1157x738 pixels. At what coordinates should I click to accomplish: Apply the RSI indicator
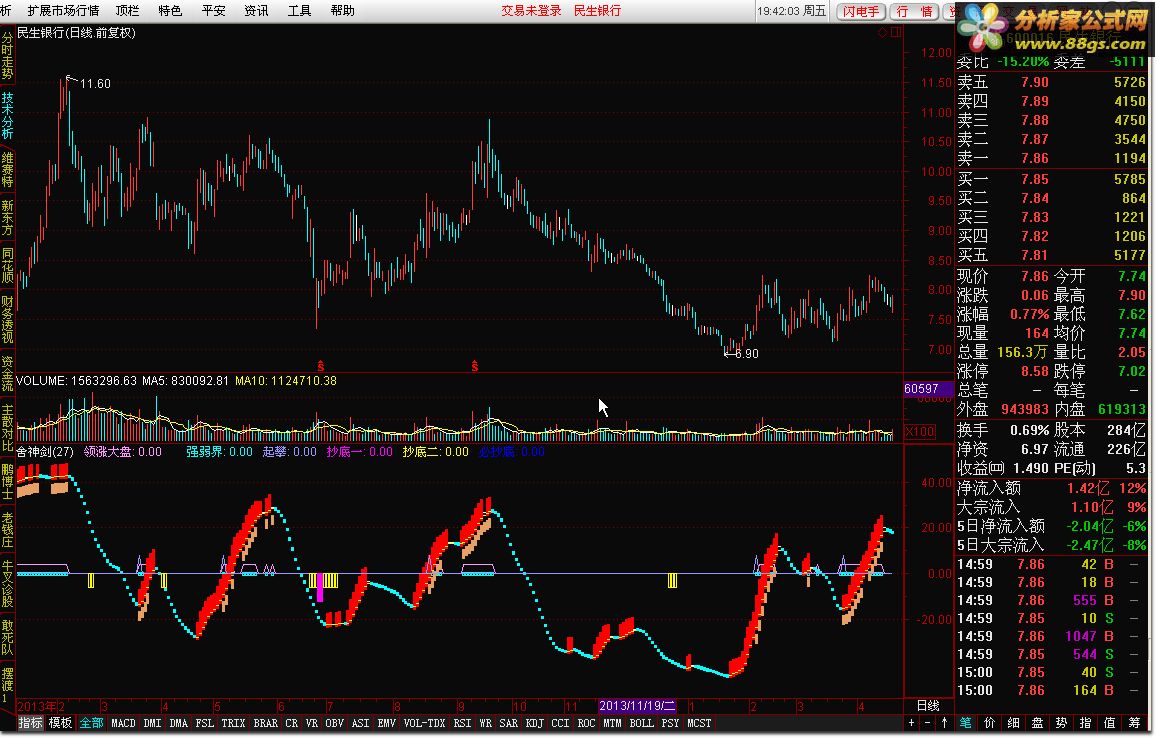click(462, 723)
